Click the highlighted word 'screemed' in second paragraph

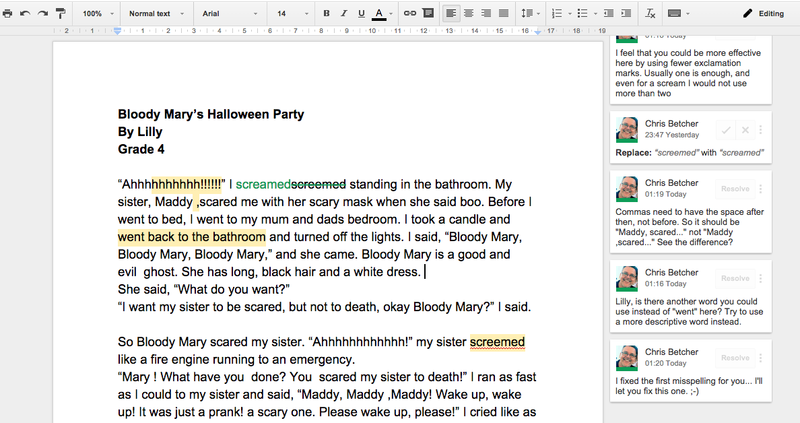tap(497, 342)
